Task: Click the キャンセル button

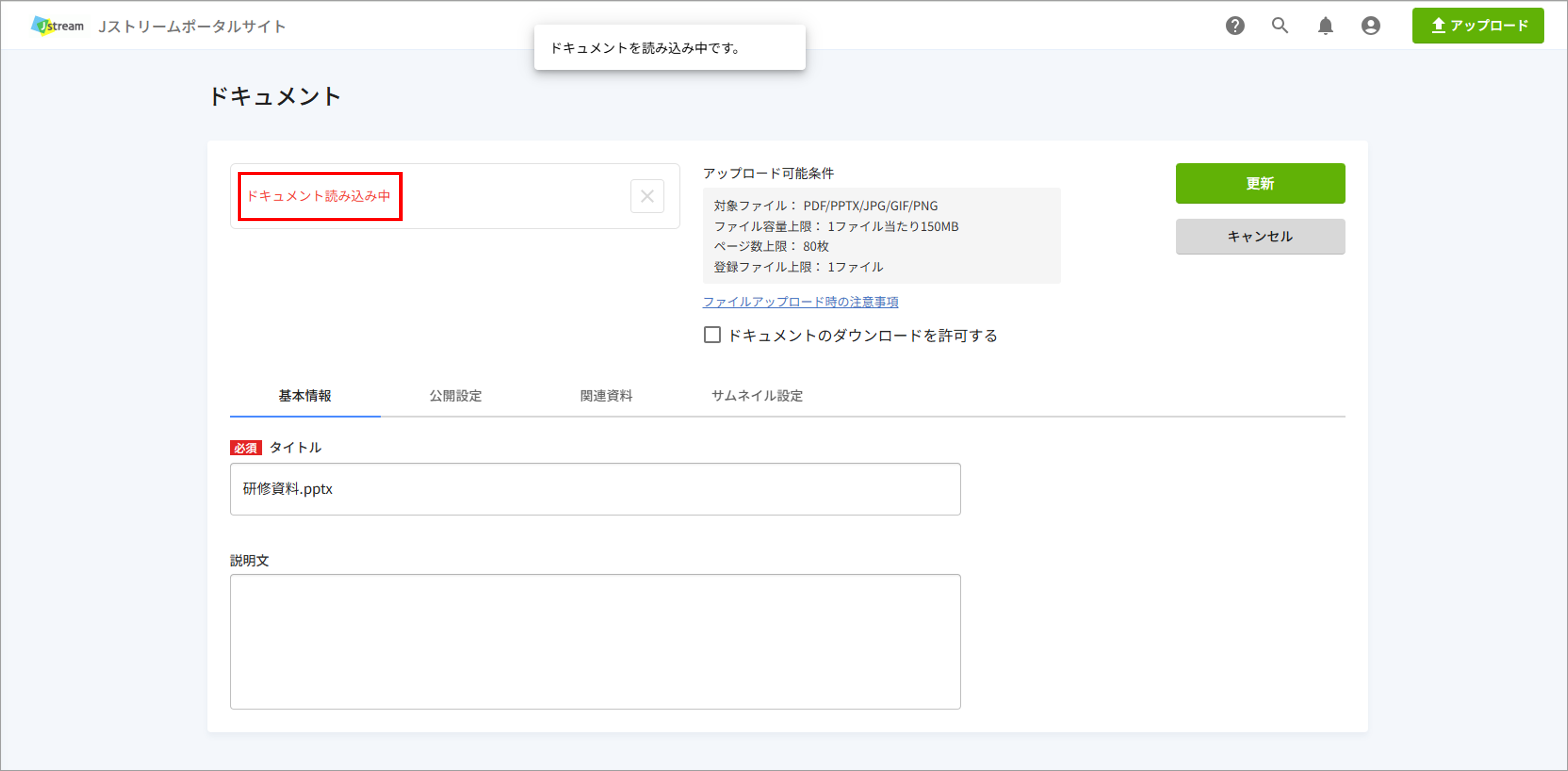Action: coord(1260,237)
